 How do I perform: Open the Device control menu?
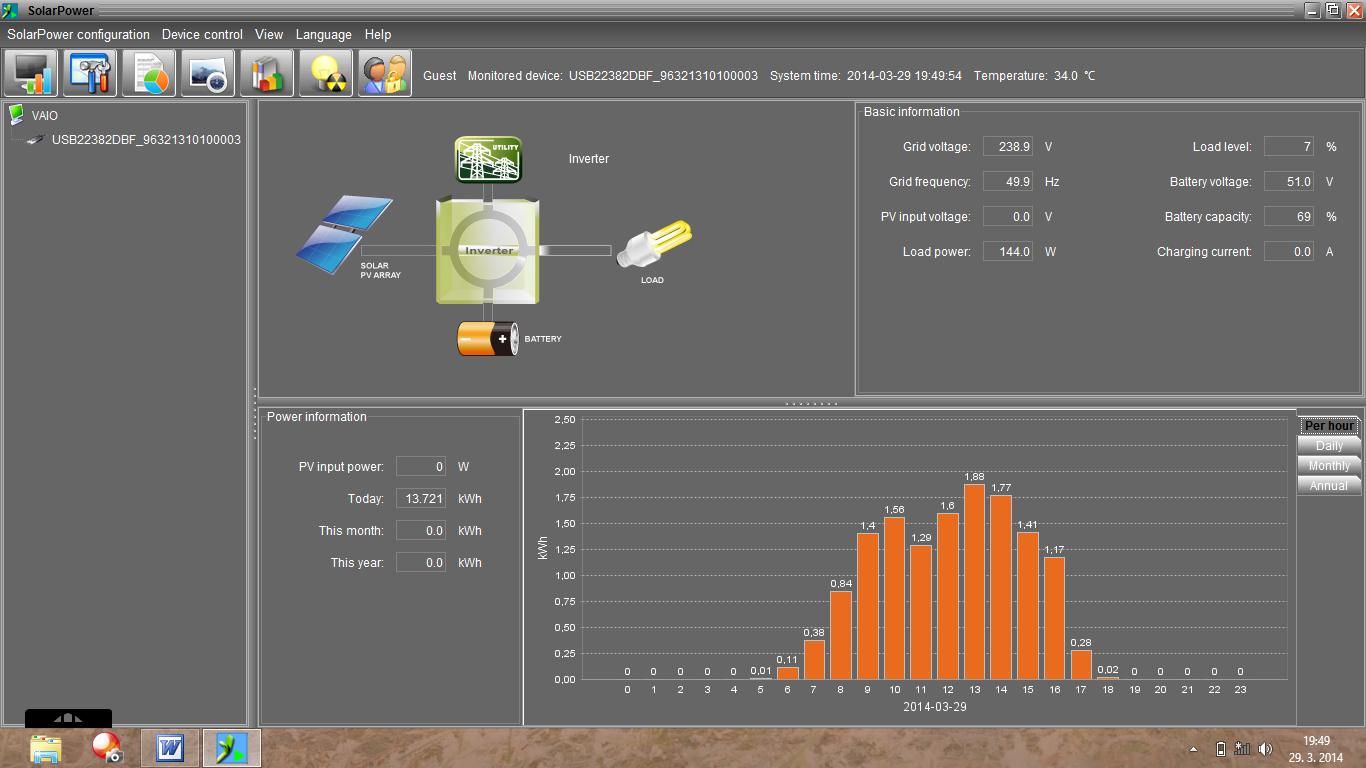202,34
